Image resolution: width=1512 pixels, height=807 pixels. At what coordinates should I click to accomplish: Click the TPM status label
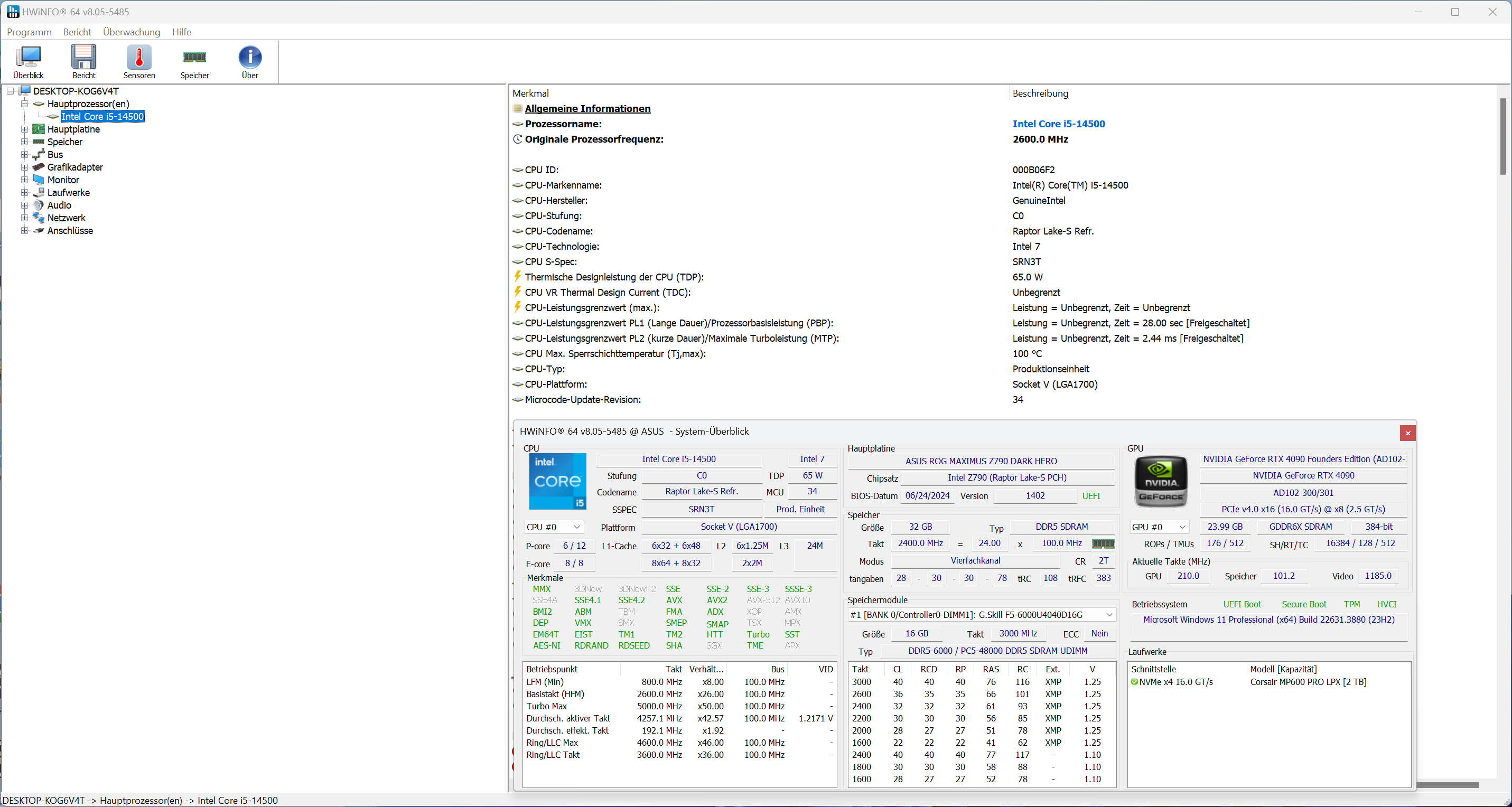(x=1352, y=604)
